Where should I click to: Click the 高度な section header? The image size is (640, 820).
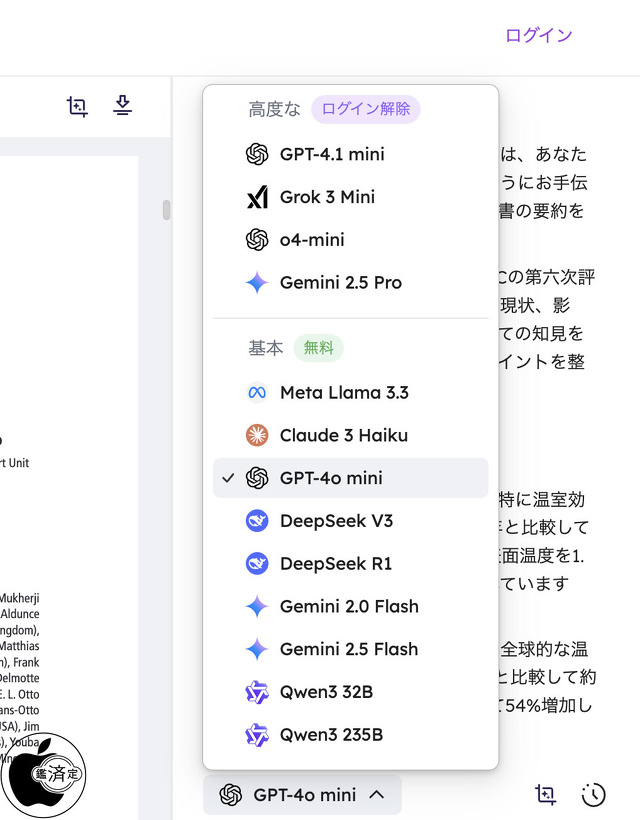pyautogui.click(x=275, y=109)
